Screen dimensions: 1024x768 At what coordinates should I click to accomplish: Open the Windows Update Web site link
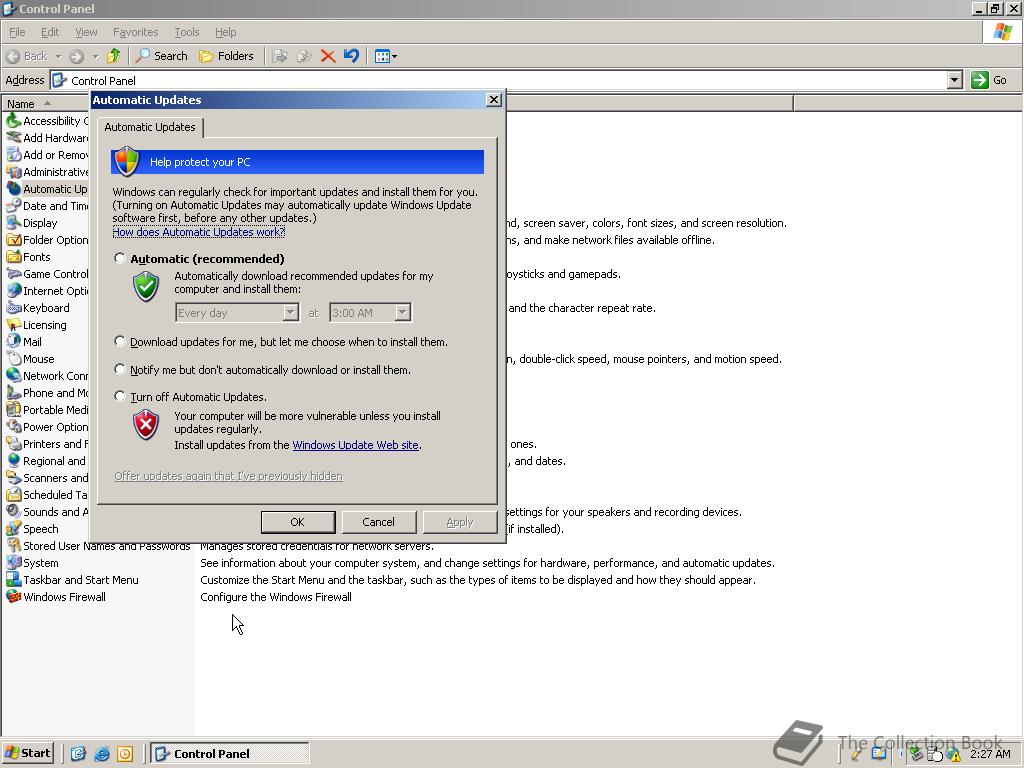coord(355,445)
